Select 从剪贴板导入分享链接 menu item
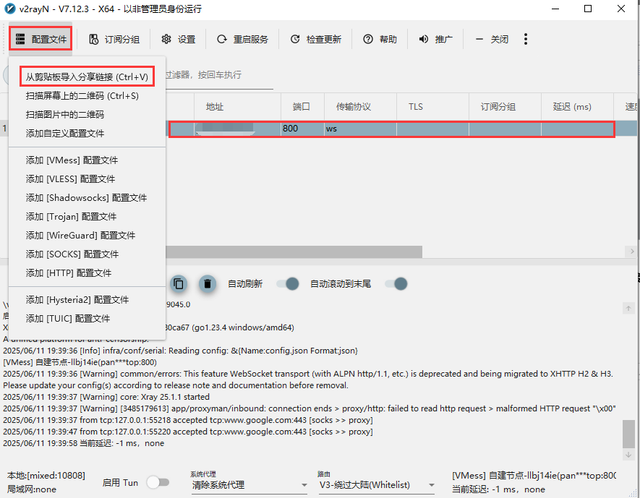This screenshot has width=640, height=498. click(x=86, y=76)
